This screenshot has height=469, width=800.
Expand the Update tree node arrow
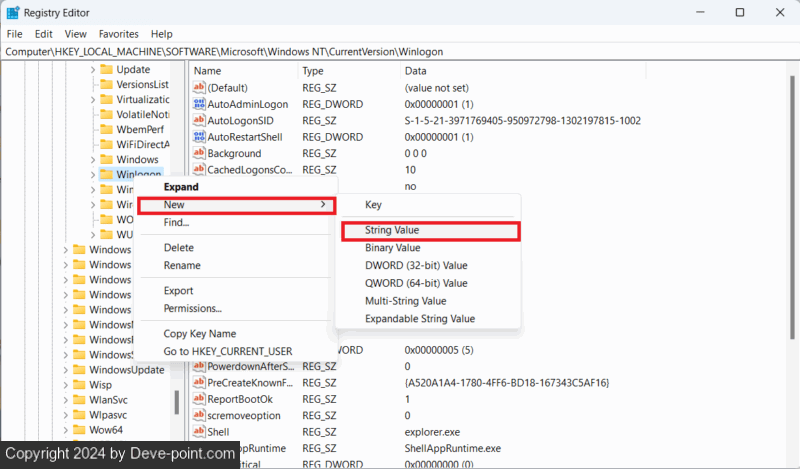coord(93,70)
